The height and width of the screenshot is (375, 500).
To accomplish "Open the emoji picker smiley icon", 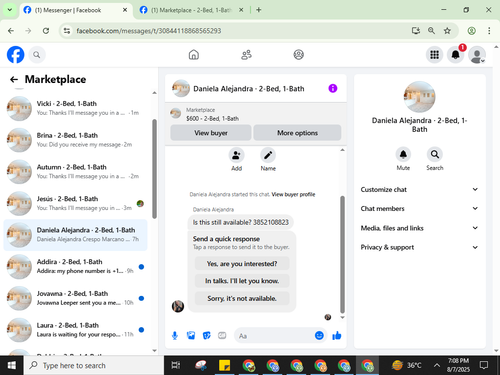I will pyautogui.click(x=319, y=335).
